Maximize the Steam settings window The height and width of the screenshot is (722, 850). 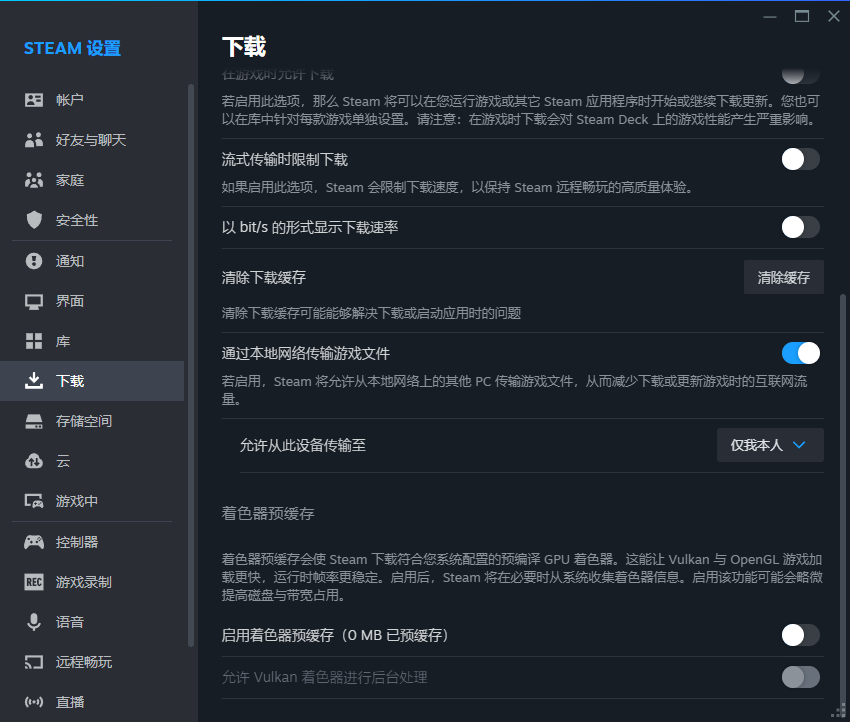pyautogui.click(x=802, y=16)
